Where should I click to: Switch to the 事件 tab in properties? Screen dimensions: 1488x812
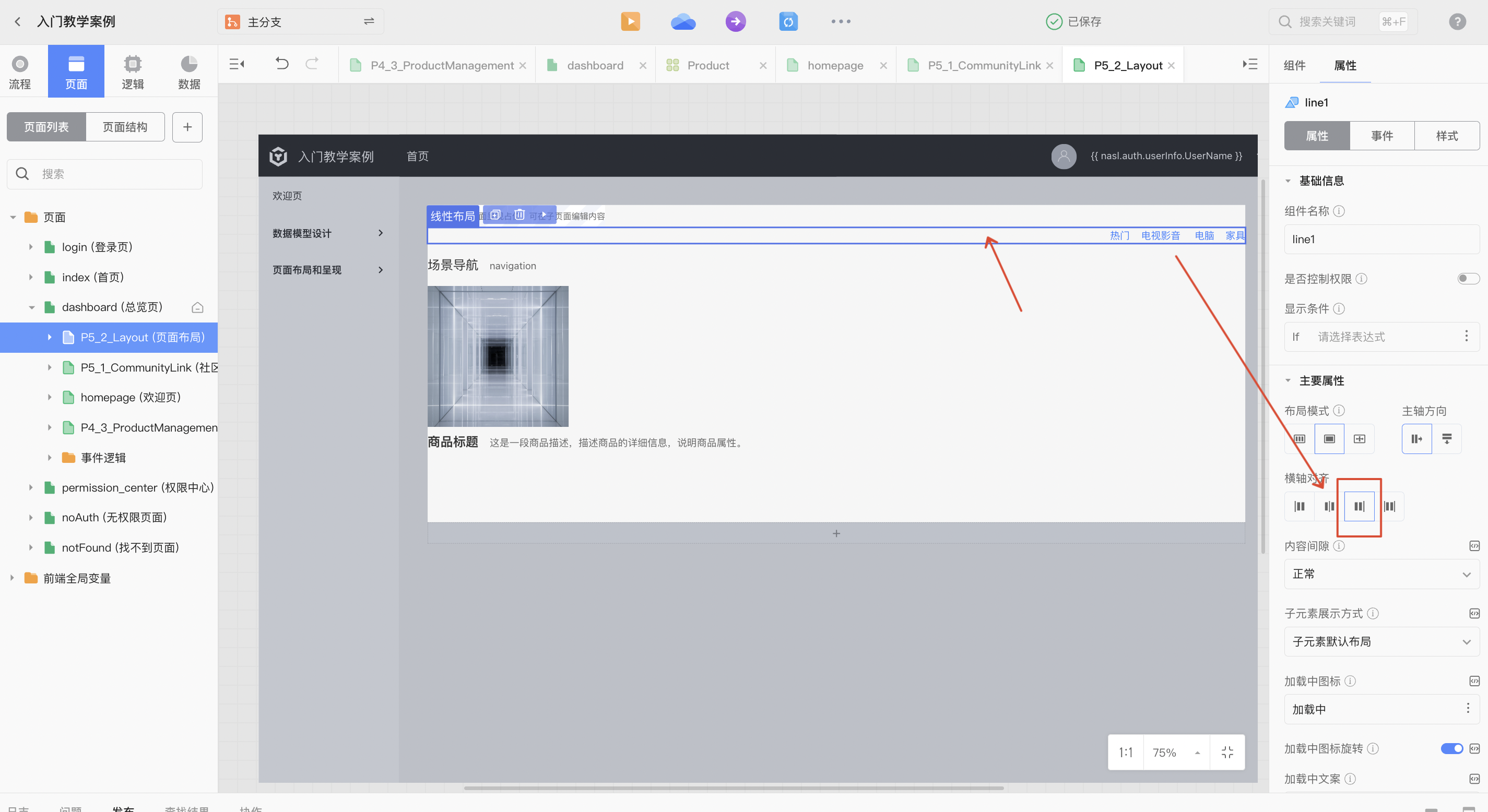pos(1382,135)
